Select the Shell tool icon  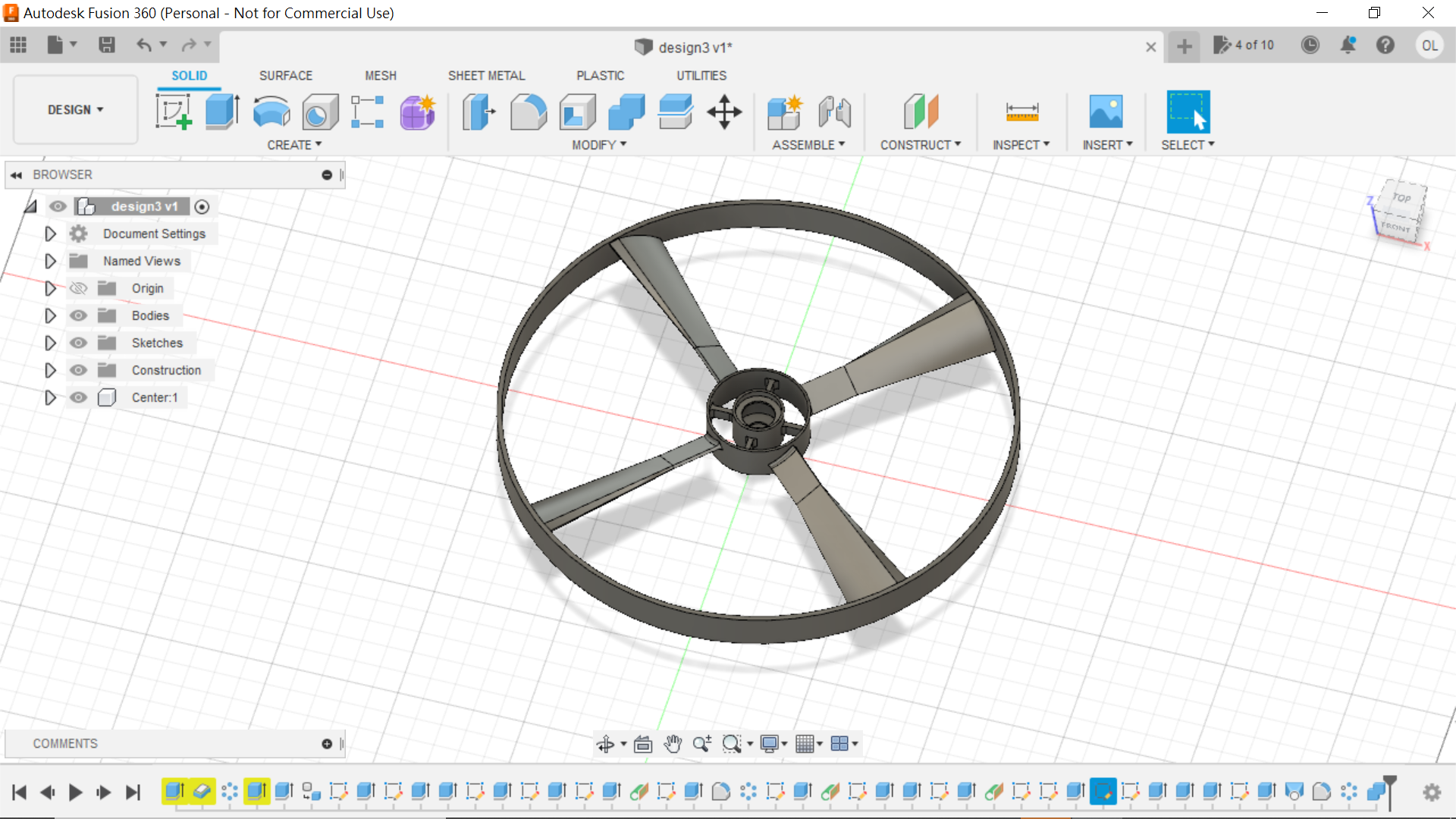point(577,112)
